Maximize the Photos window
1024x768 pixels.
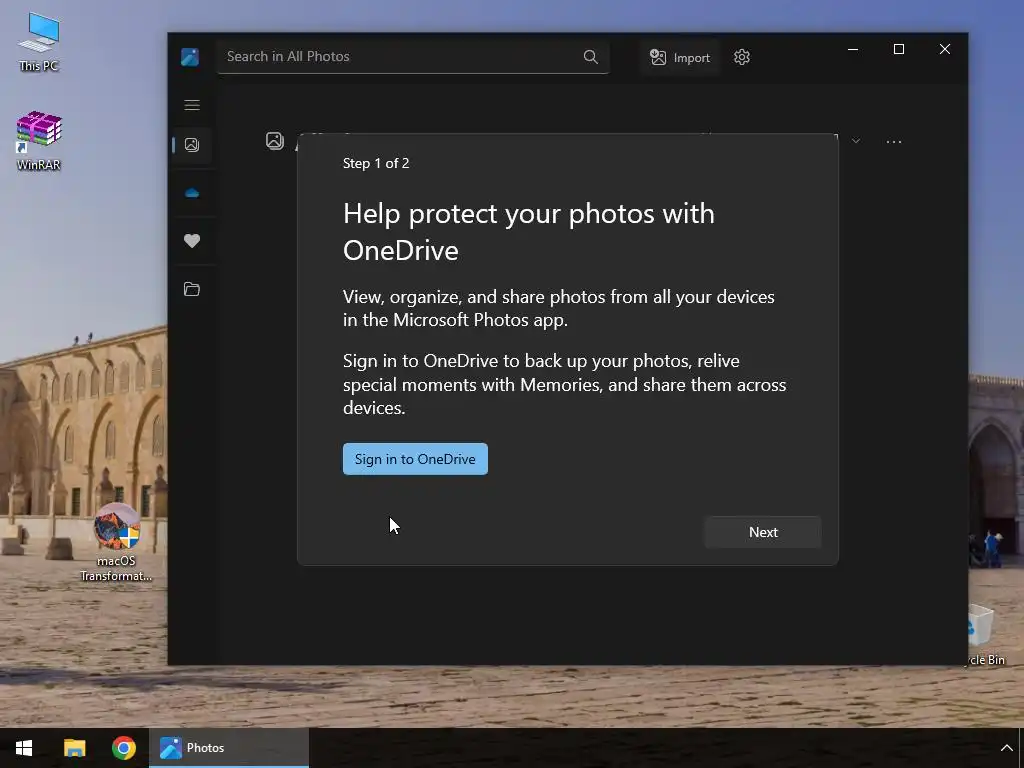899,50
